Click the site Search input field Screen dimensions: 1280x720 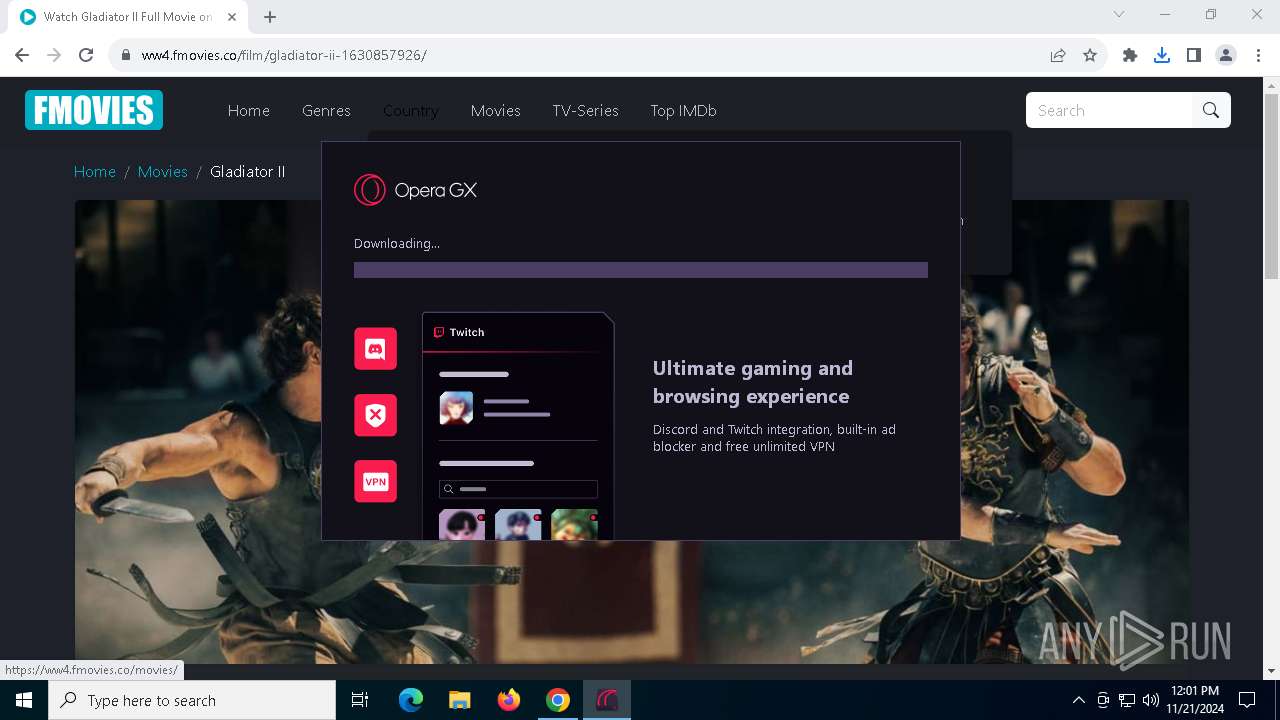(x=1109, y=110)
